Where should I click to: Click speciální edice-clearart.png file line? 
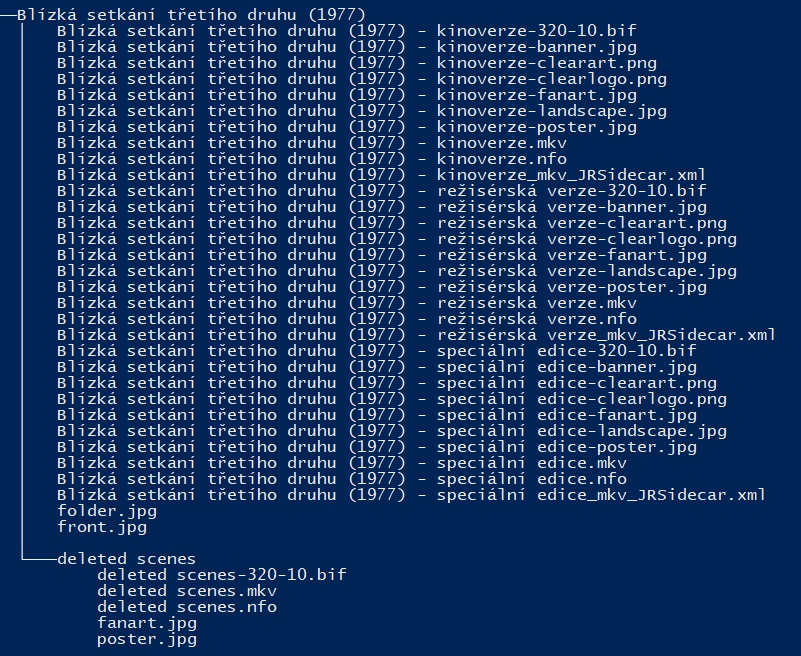tap(386, 383)
